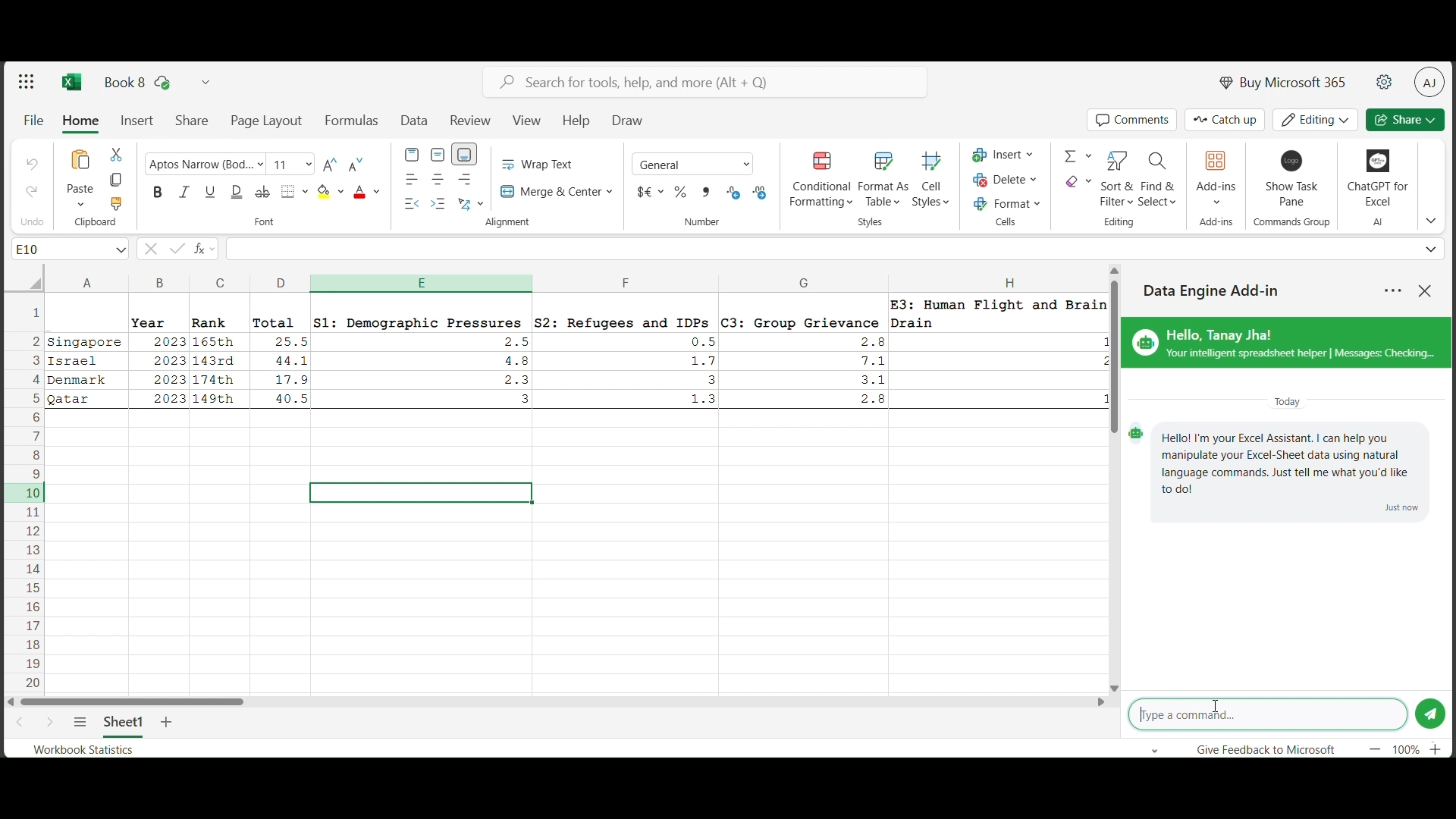
Task: Click the Undo arrow
Action: pos(32,165)
